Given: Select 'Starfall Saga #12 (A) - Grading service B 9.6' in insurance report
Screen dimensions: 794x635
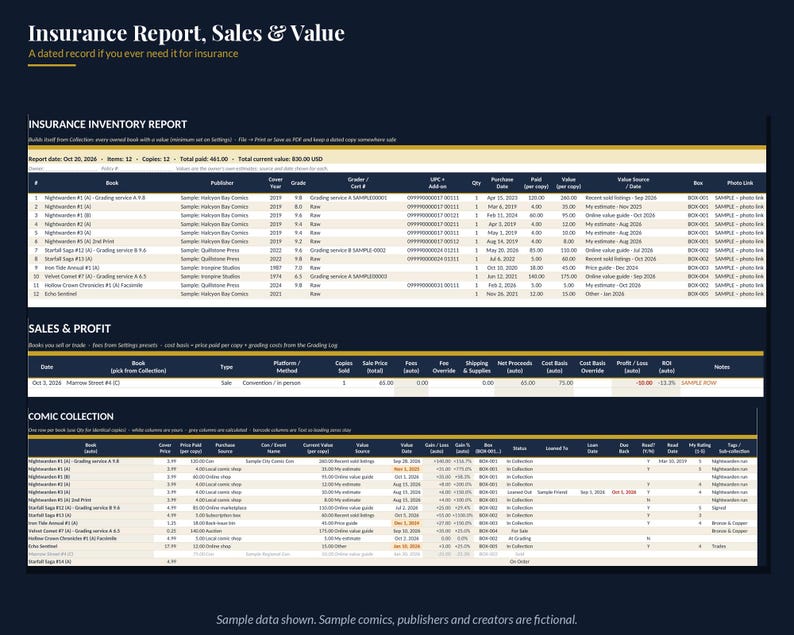Looking at the screenshot, I should pyautogui.click(x=95, y=250).
